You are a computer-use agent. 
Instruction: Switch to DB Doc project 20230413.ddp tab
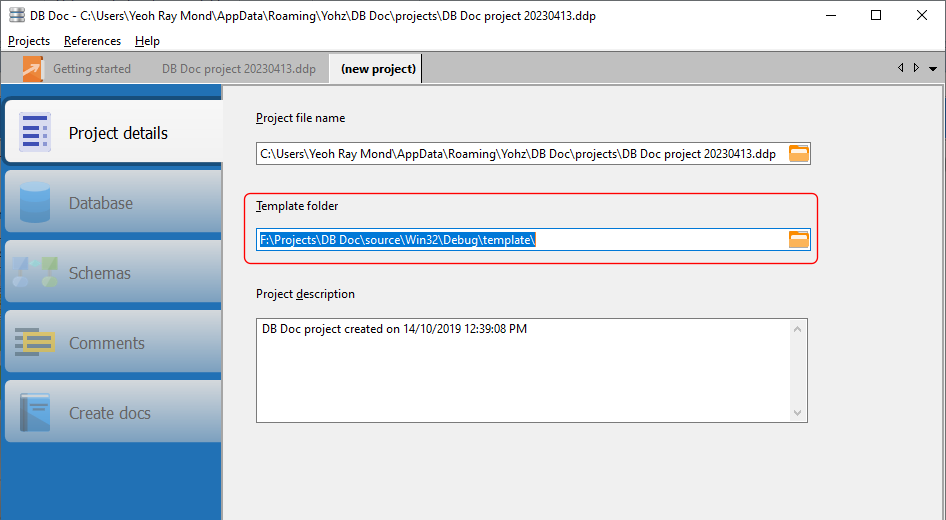click(238, 69)
